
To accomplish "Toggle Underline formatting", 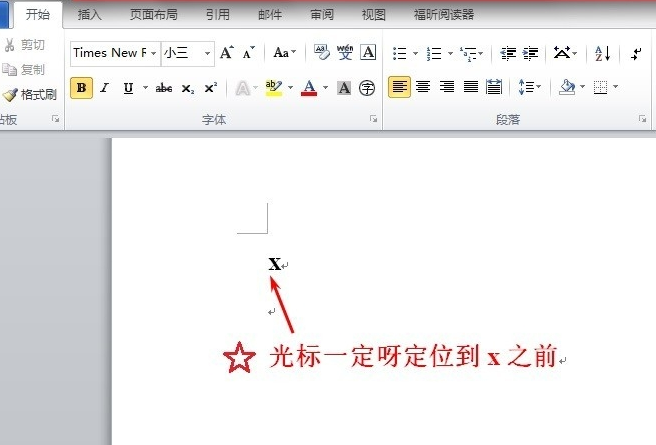I will (x=128, y=88).
